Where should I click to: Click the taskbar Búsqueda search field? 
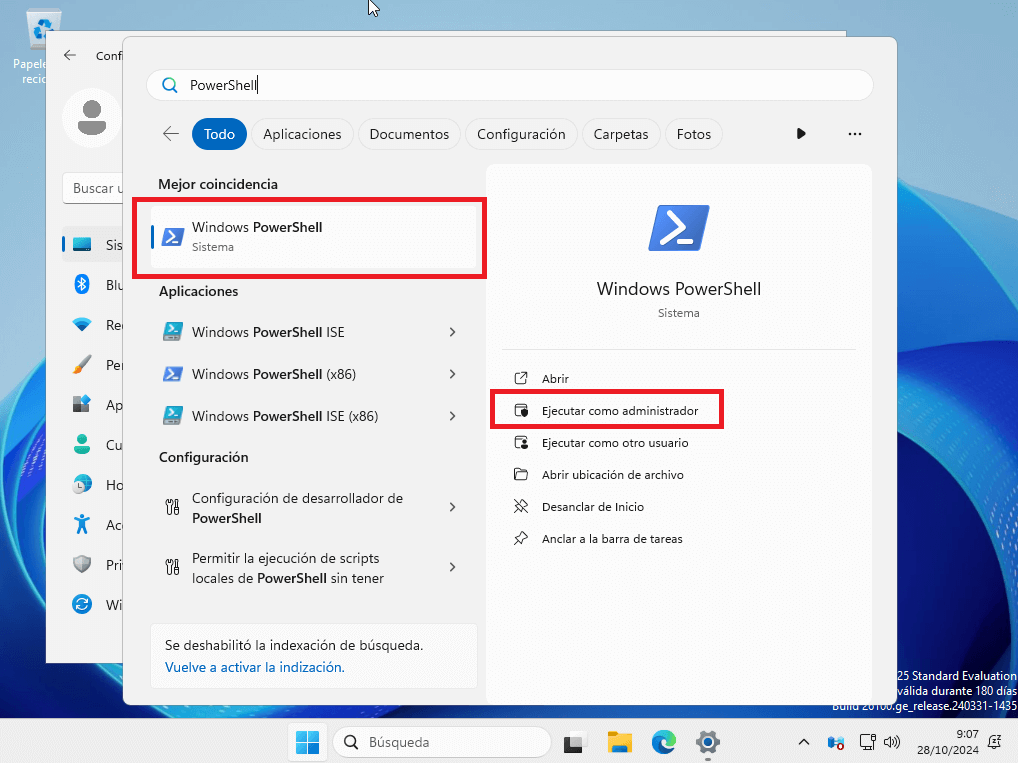[x=442, y=742]
